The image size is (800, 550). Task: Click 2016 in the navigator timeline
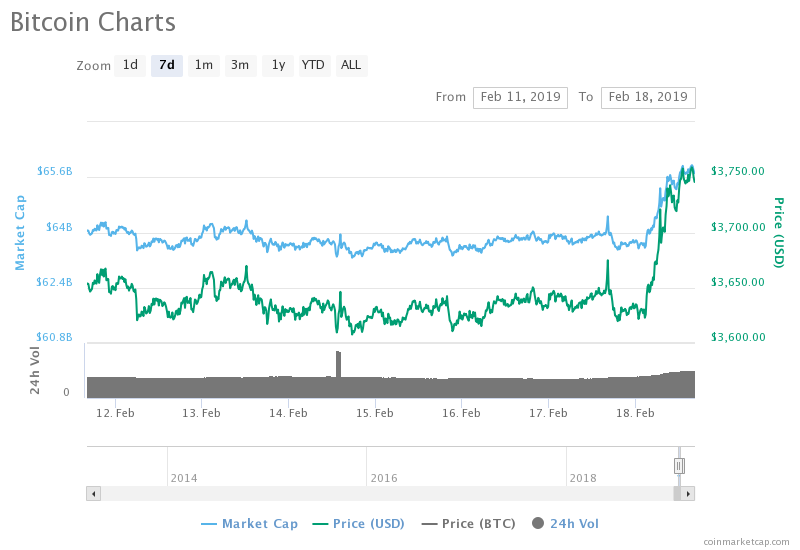coord(384,478)
